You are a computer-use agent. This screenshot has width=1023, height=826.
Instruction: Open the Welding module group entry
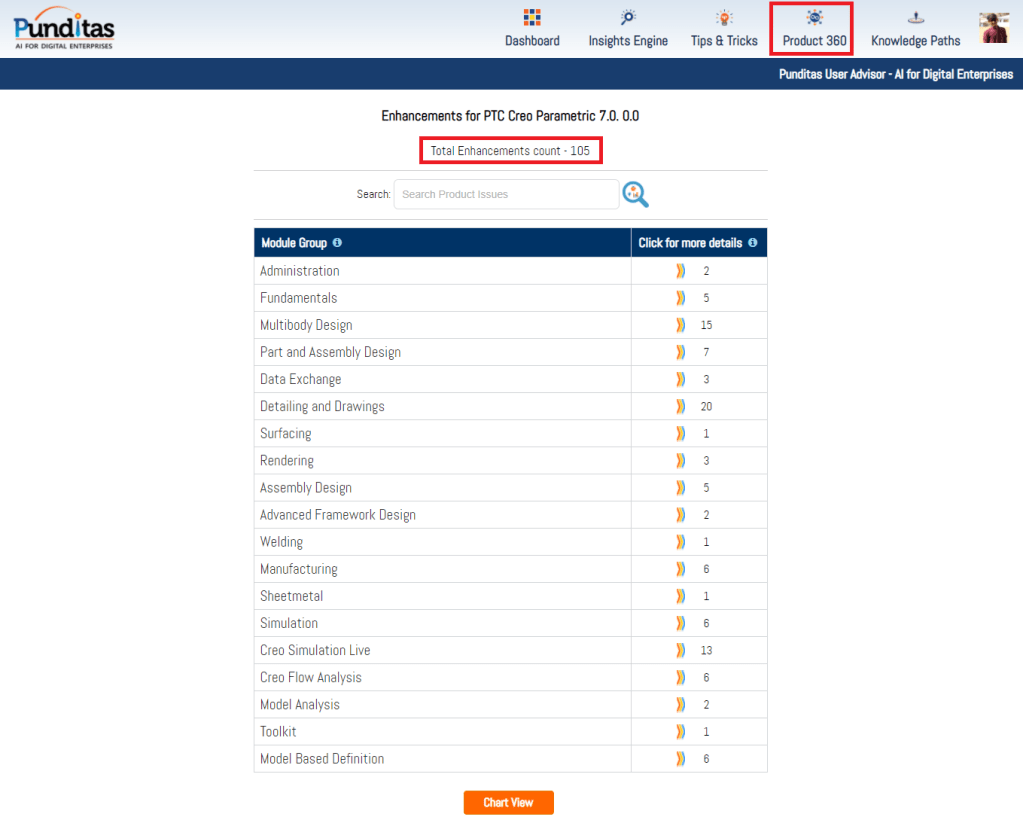281,542
